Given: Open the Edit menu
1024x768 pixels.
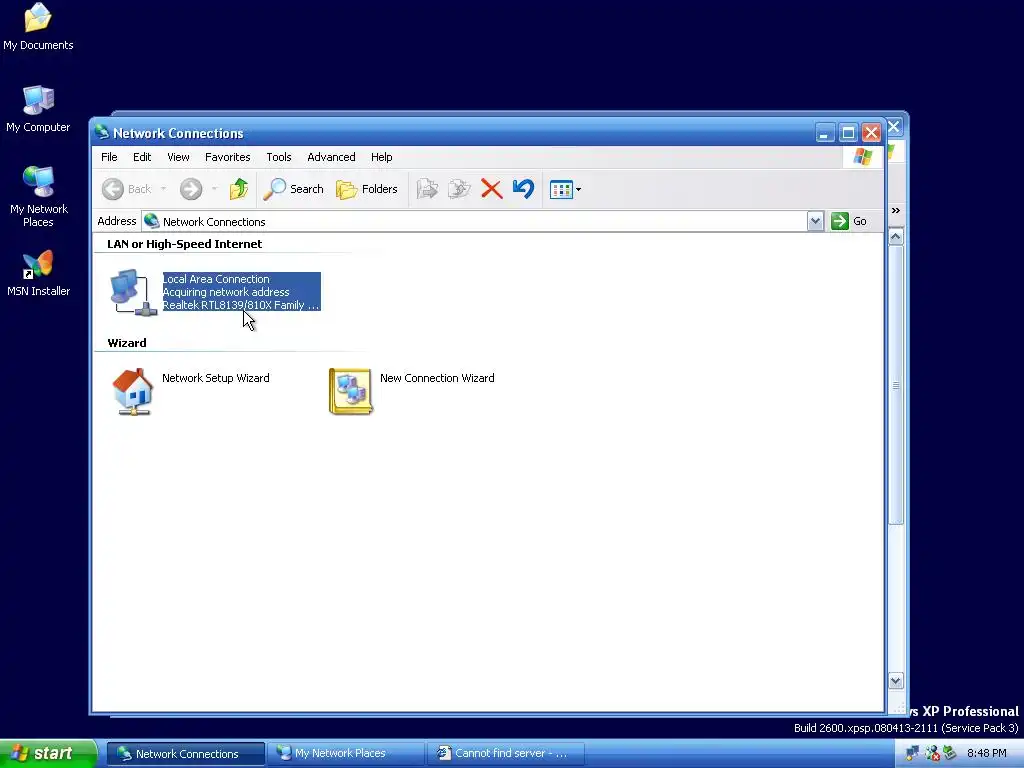Looking at the screenshot, I should [x=142, y=157].
